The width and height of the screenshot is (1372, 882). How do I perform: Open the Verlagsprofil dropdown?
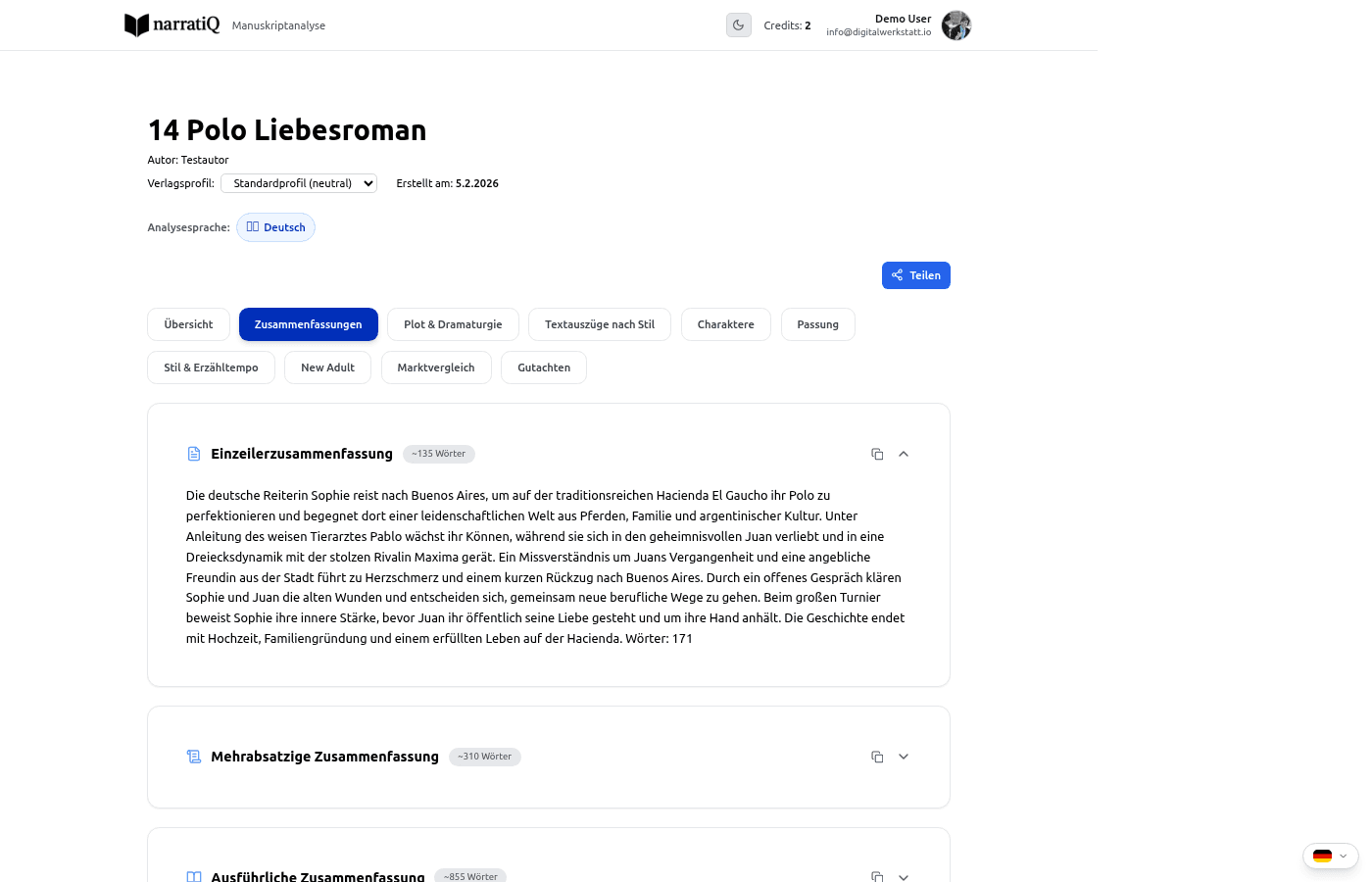tap(298, 183)
